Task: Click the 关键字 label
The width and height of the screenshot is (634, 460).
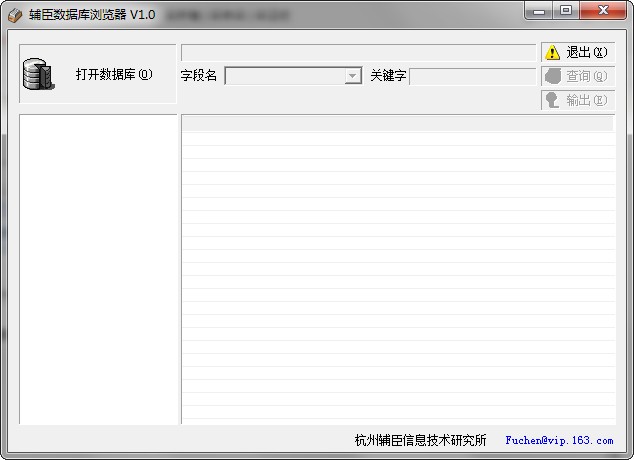Action: 388,76
